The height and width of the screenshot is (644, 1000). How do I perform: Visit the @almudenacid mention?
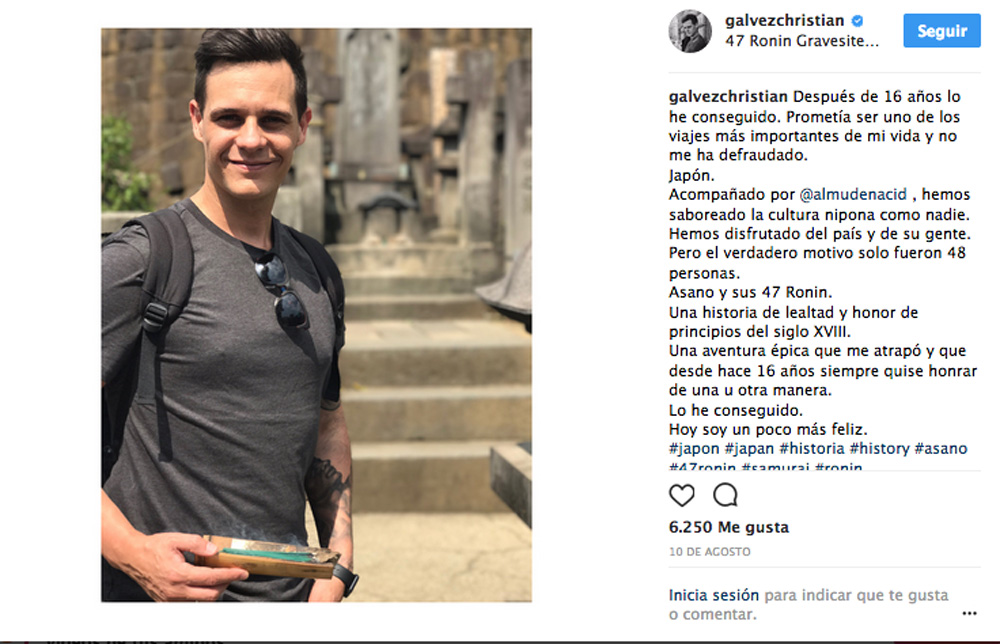click(853, 194)
